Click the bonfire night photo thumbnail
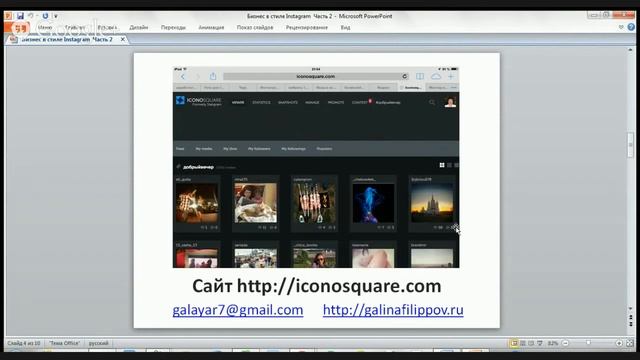 point(197,203)
